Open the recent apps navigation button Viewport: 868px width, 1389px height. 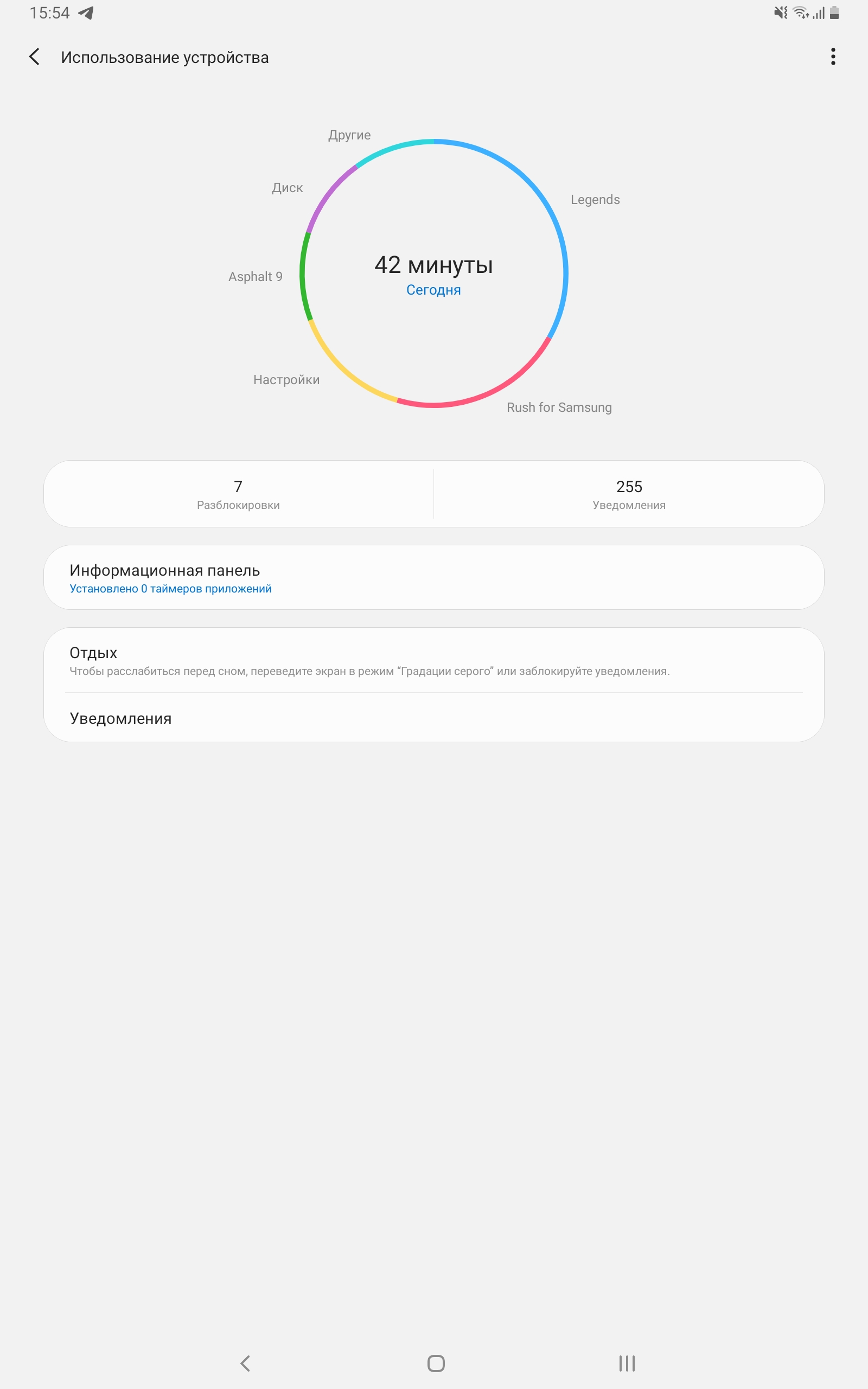[626, 1363]
